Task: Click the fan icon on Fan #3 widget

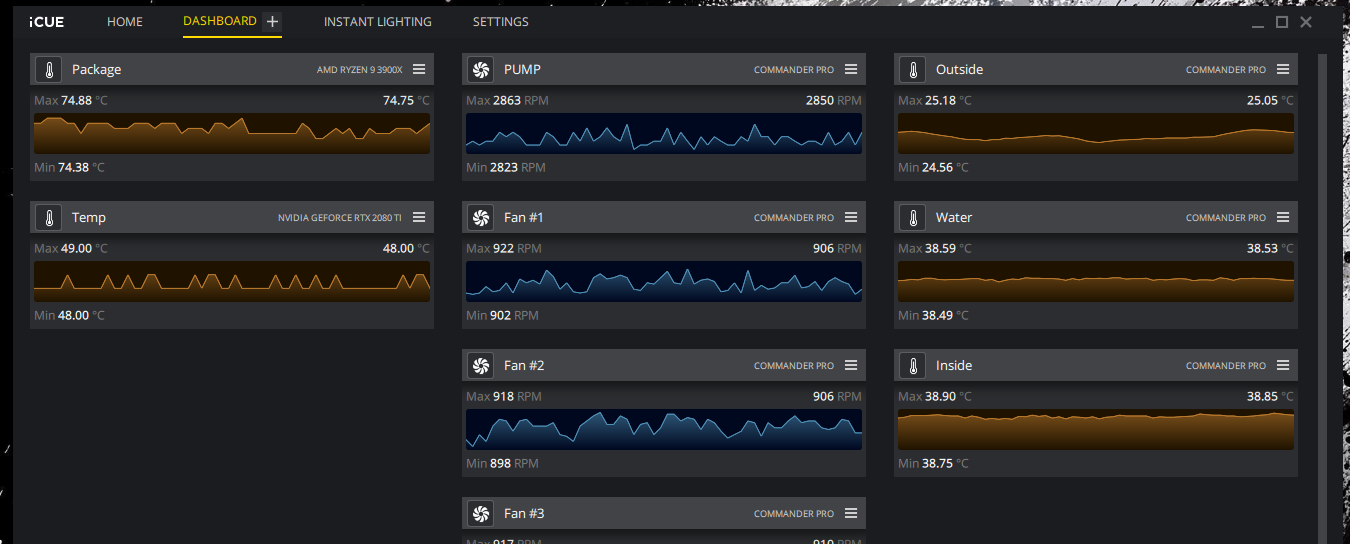Action: pos(480,513)
